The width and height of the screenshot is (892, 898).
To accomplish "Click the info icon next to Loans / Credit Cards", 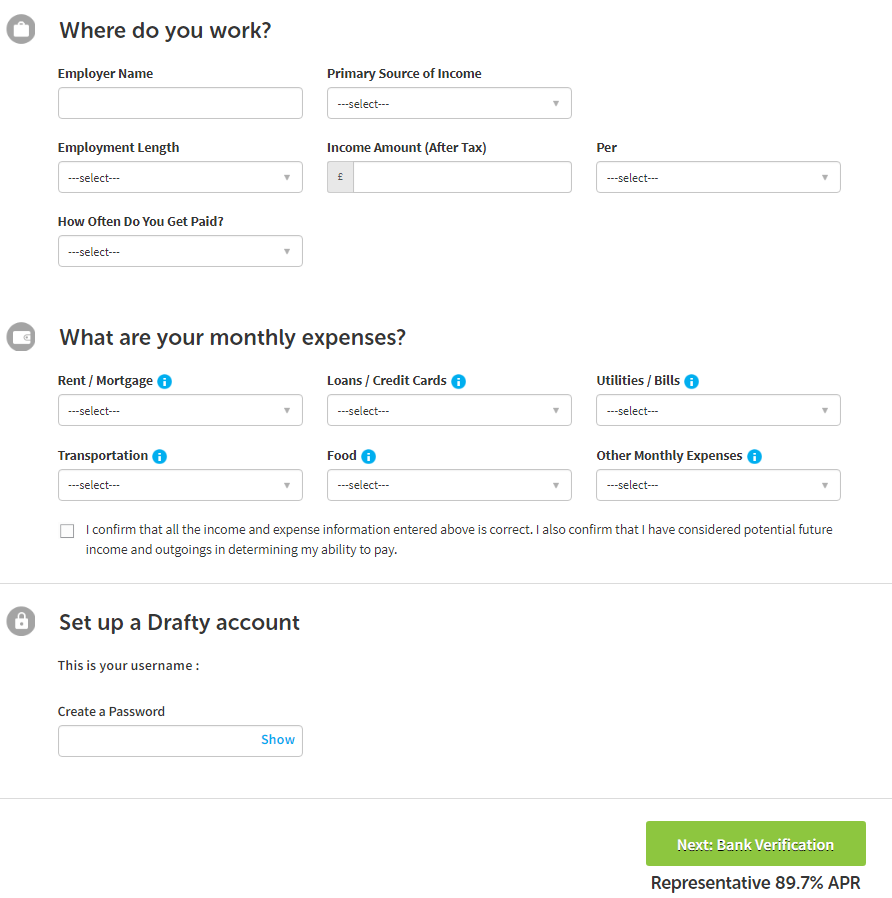I will 459,381.
